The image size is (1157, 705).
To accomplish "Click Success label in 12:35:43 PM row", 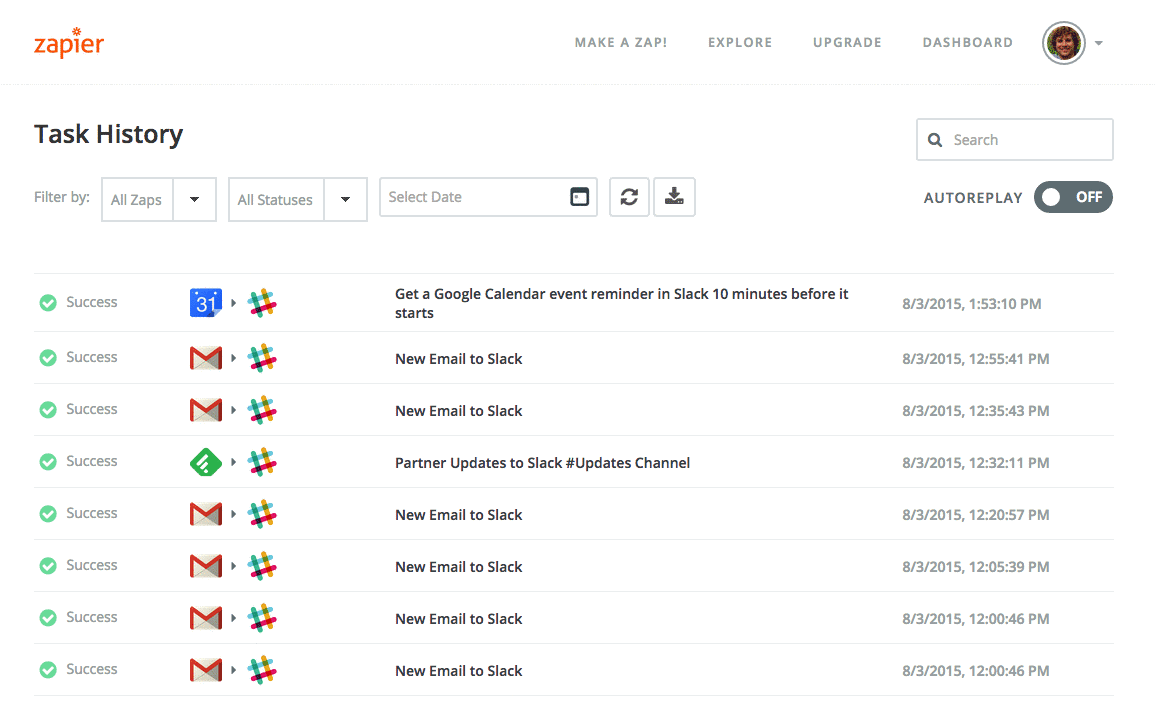I will point(91,409).
